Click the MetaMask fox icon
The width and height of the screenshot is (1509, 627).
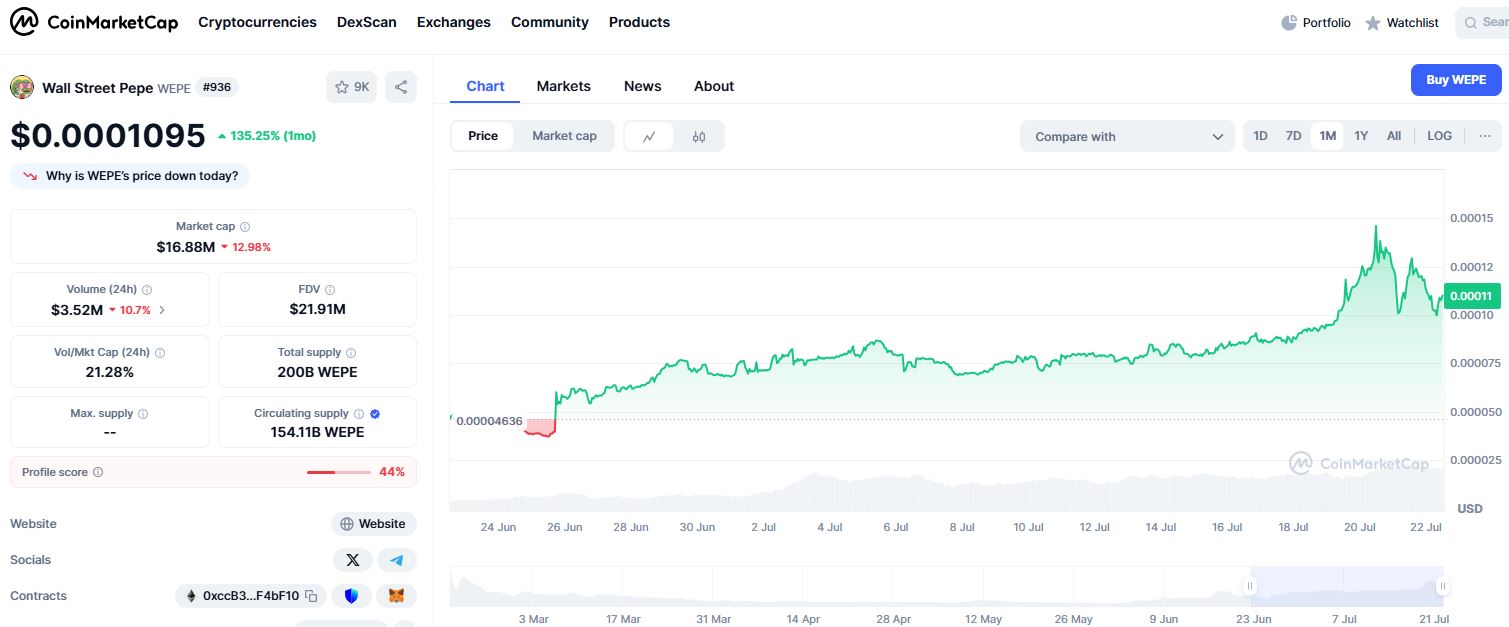click(x=397, y=596)
